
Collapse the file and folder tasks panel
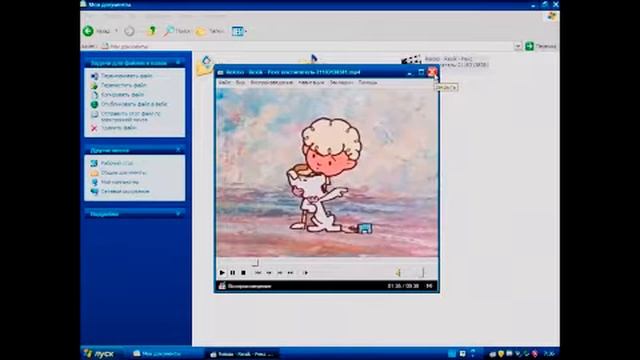tap(178, 63)
